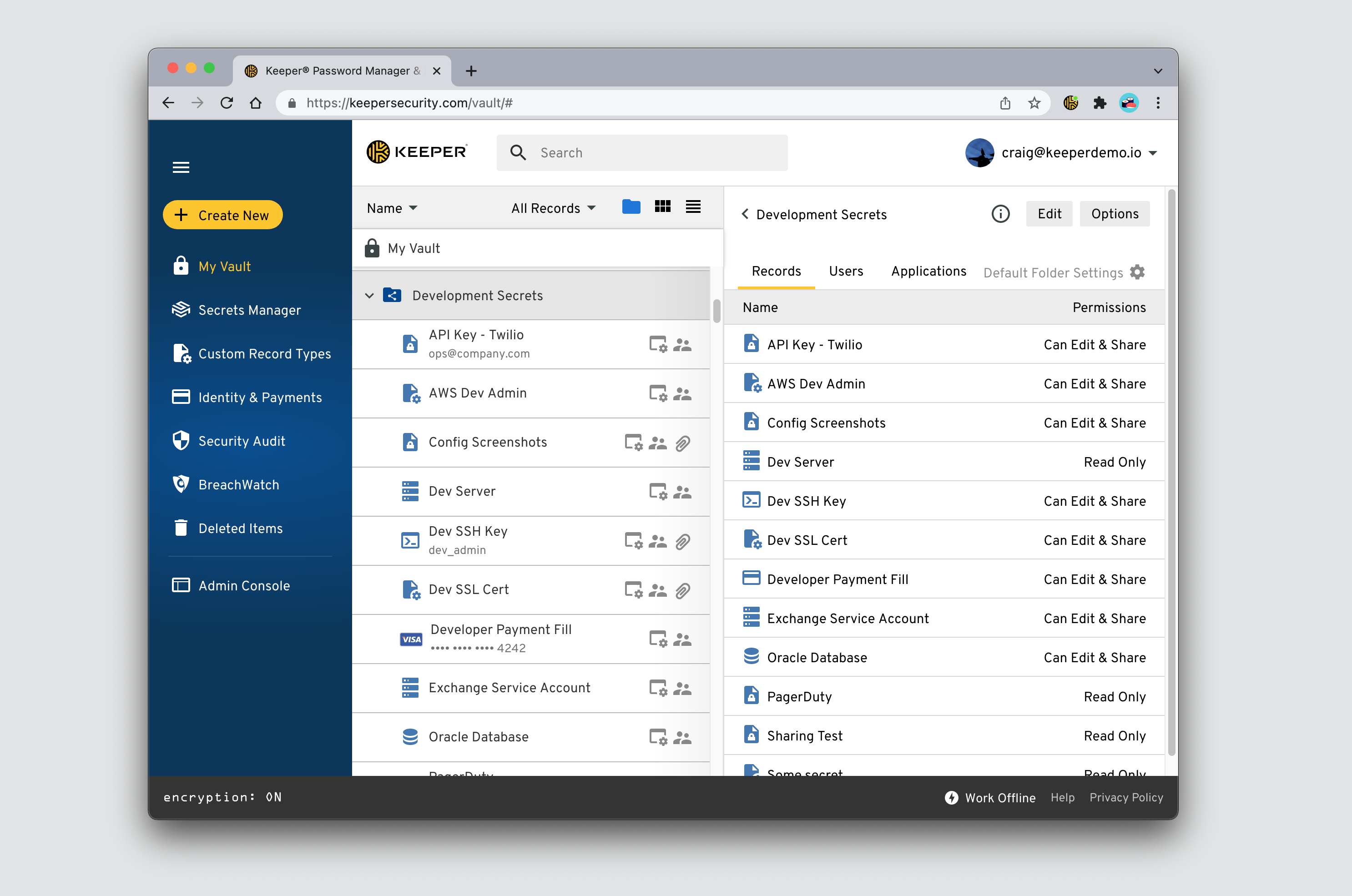The width and height of the screenshot is (1352, 896).
Task: Select the Security Audit shield icon
Action: [x=181, y=441]
